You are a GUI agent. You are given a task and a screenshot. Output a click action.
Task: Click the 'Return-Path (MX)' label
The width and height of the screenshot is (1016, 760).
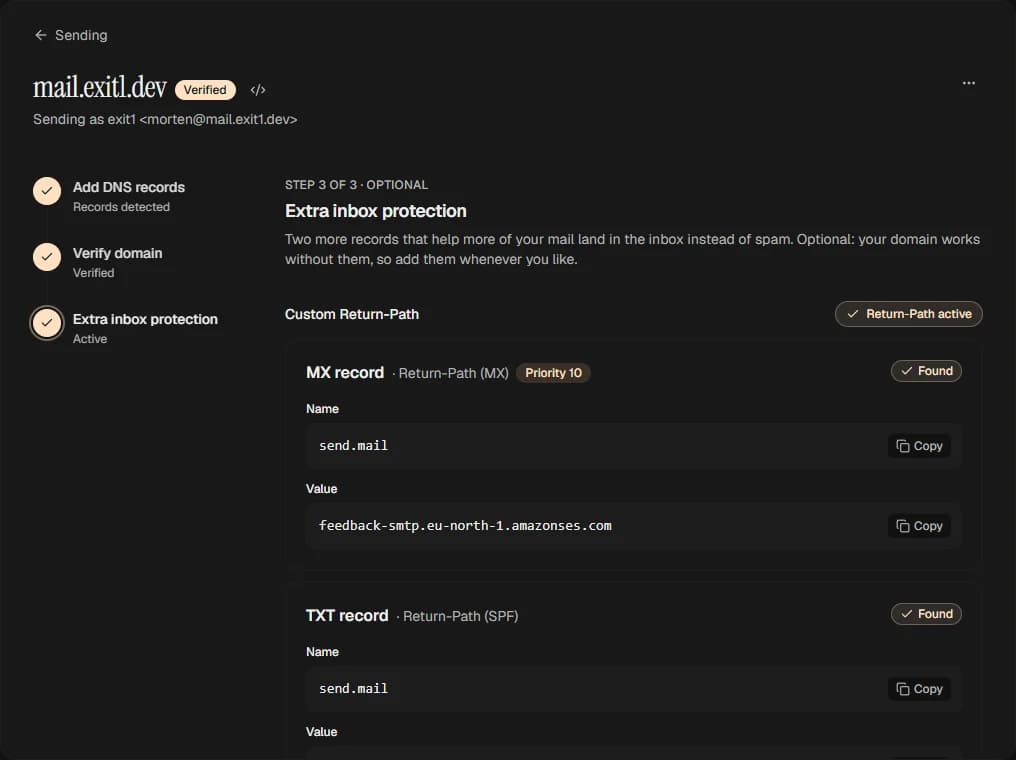[x=454, y=373]
